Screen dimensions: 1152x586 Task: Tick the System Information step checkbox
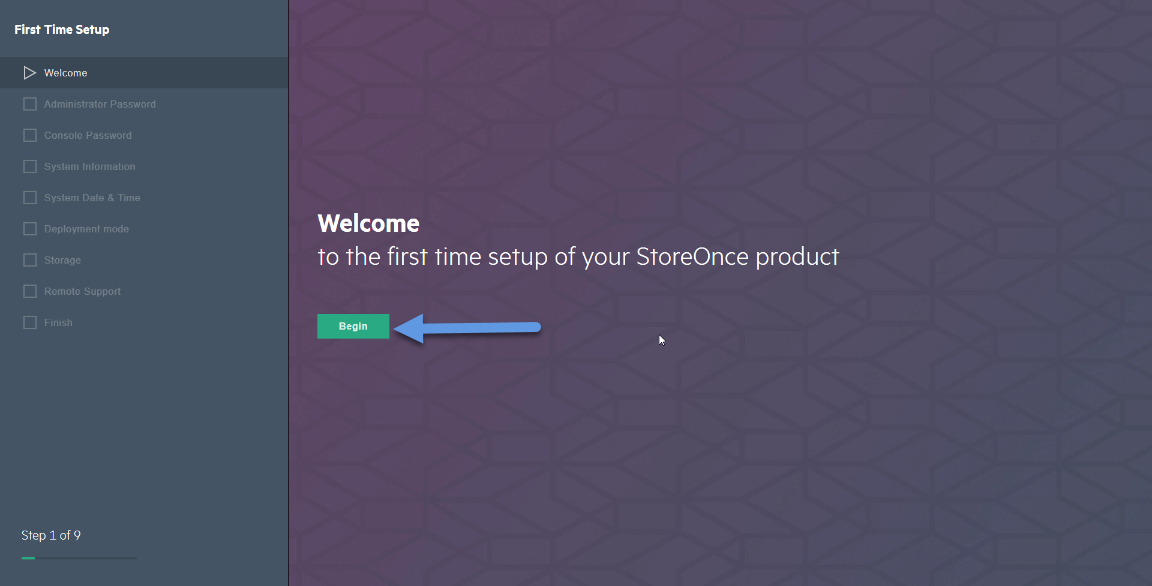pyautogui.click(x=30, y=167)
